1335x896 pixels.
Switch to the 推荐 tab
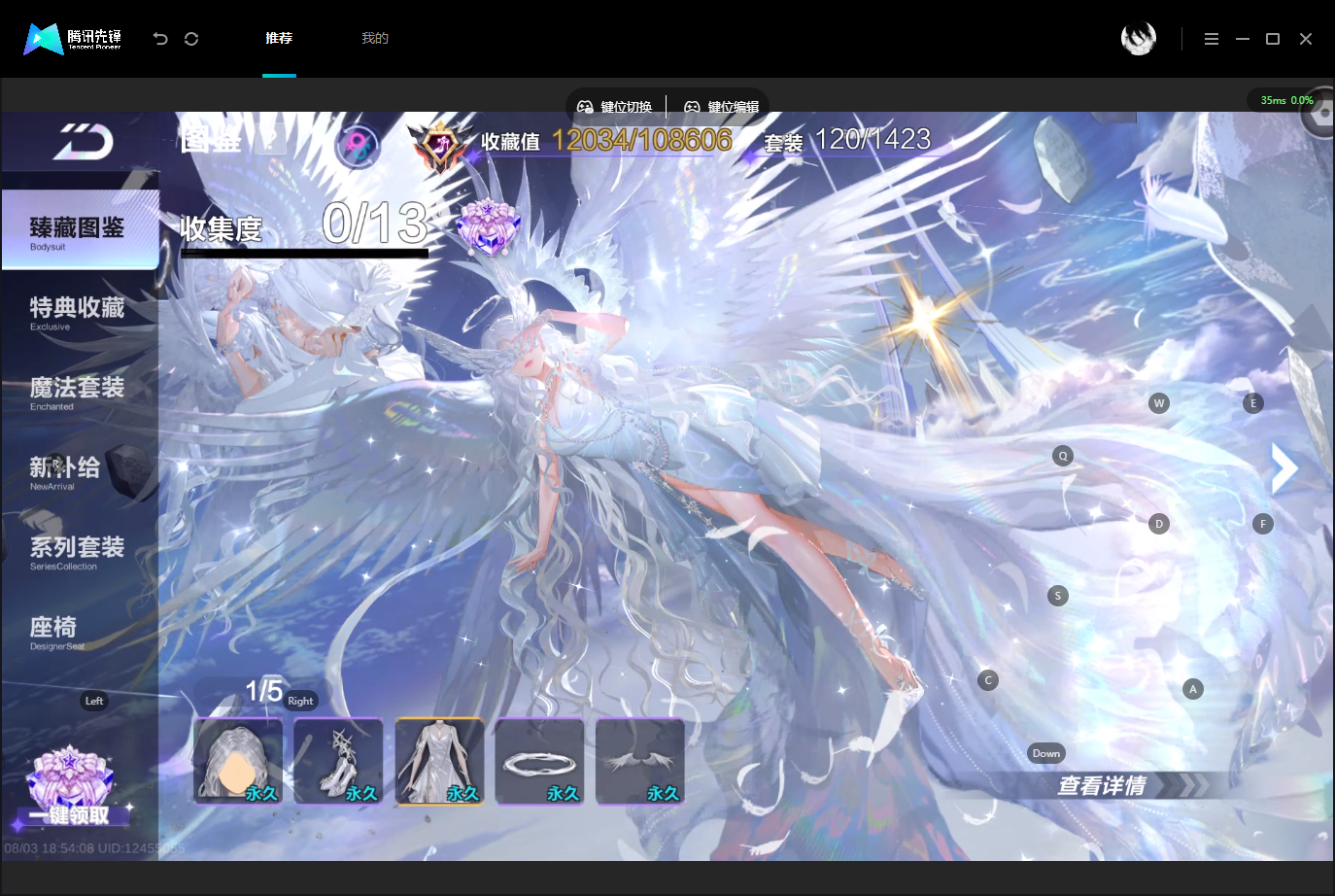279,38
